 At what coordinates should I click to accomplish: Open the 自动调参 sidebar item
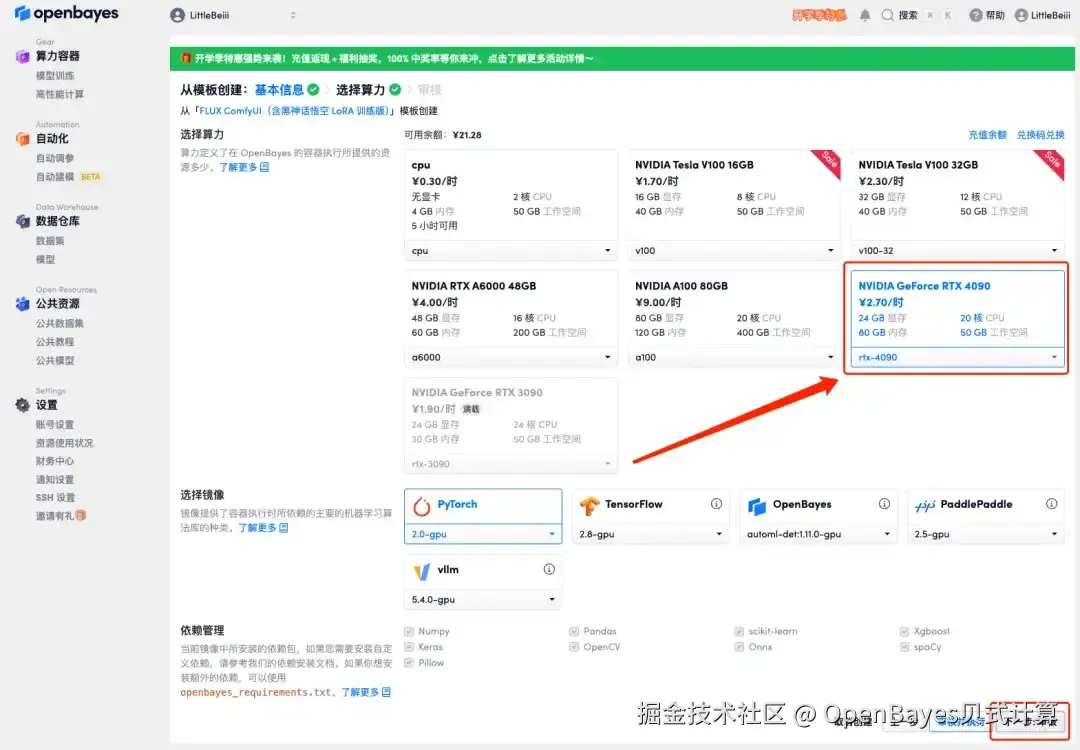point(55,158)
